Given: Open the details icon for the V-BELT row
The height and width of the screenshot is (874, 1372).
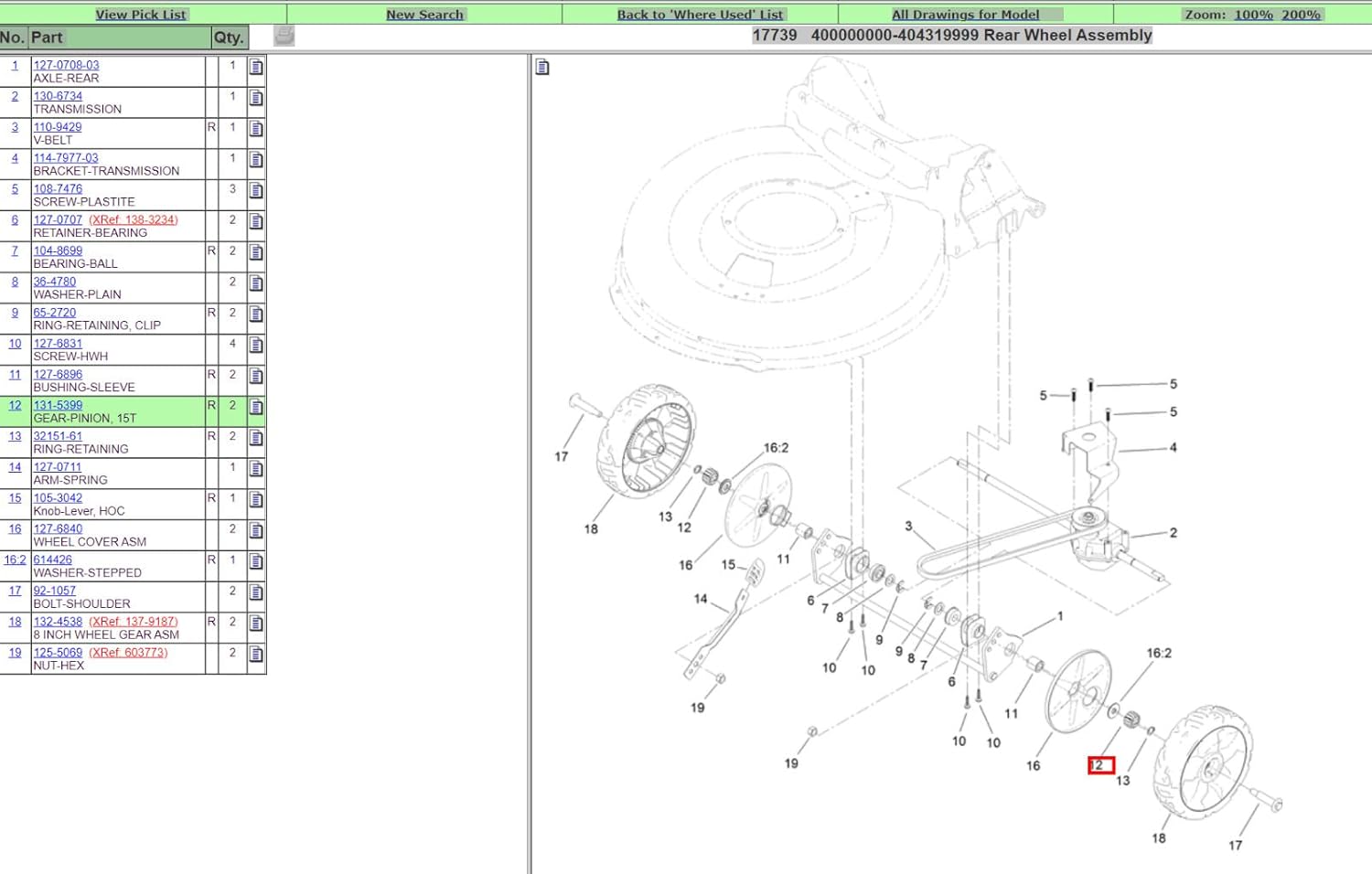Looking at the screenshot, I should tap(257, 129).
